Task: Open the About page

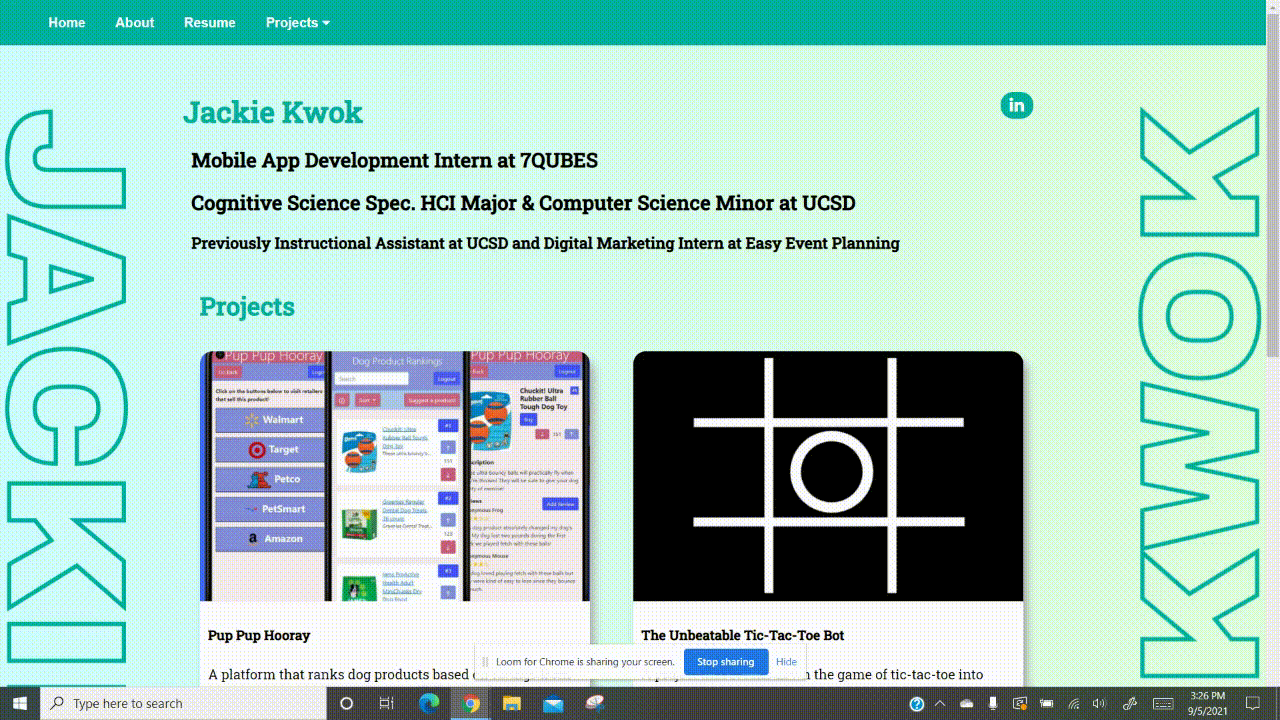Action: [x=135, y=22]
